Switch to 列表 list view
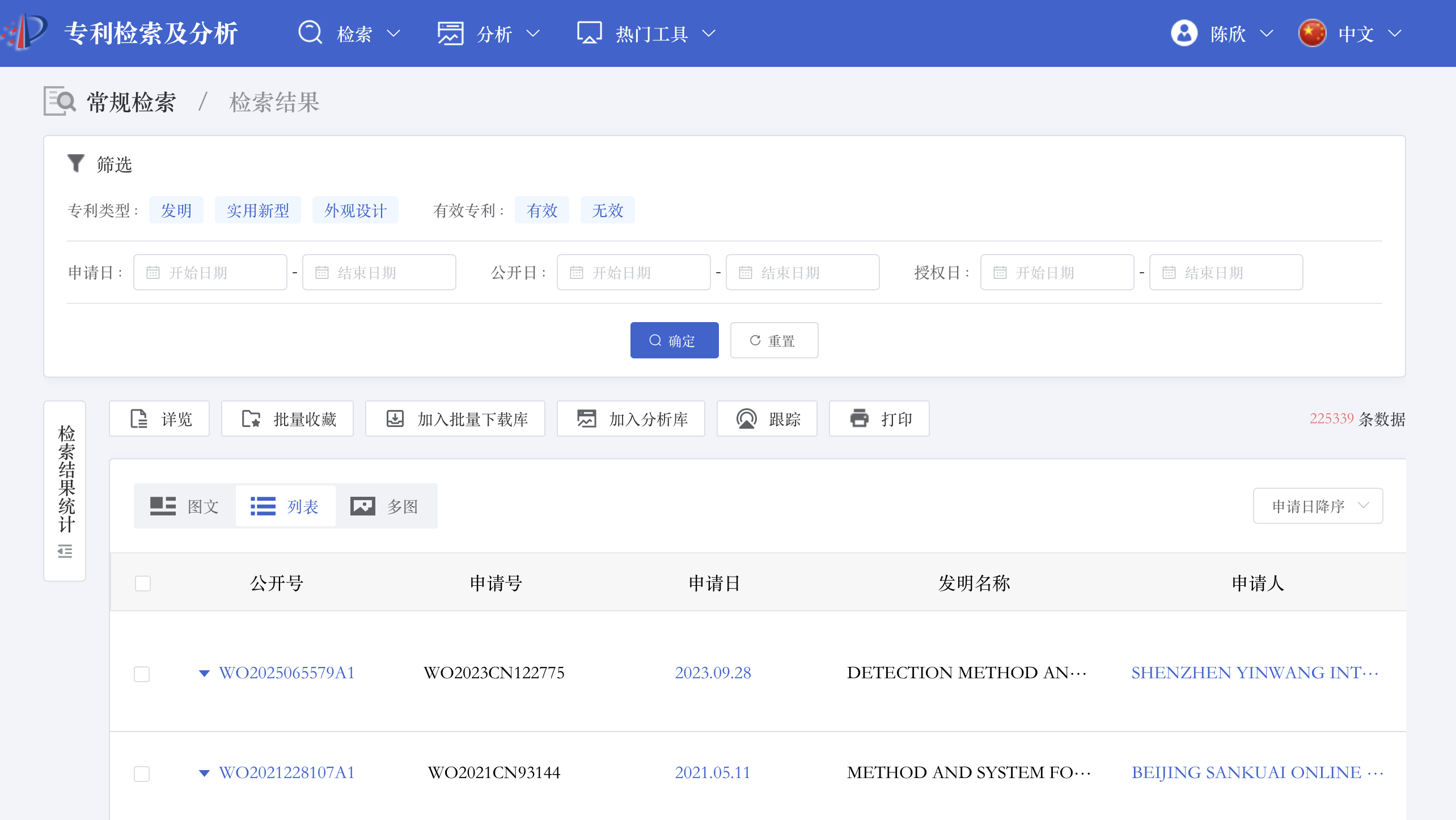1456x820 pixels. [285, 506]
